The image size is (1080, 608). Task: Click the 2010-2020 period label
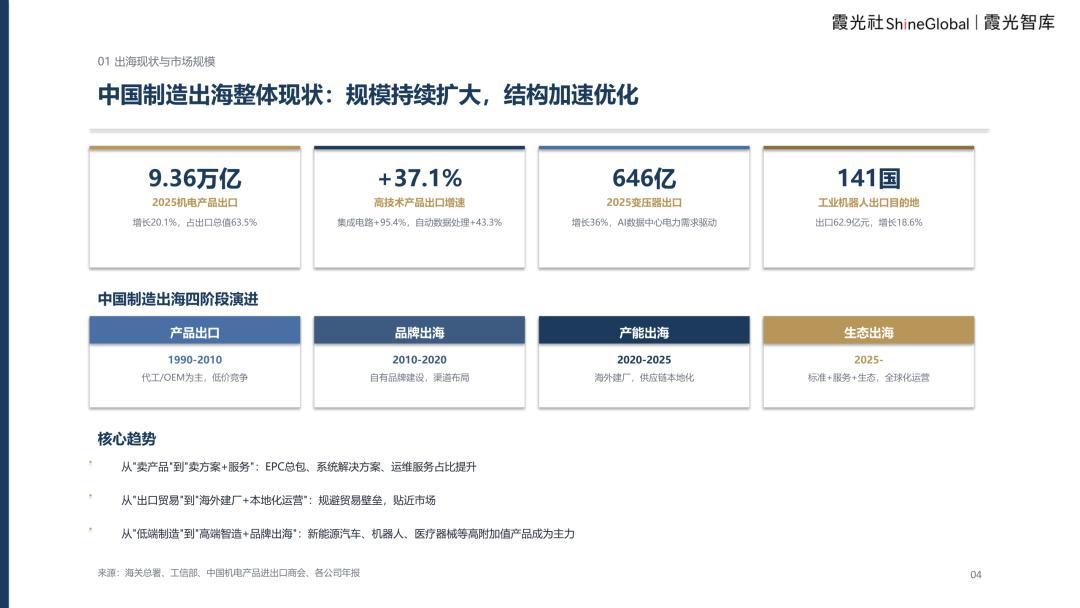(x=419, y=359)
